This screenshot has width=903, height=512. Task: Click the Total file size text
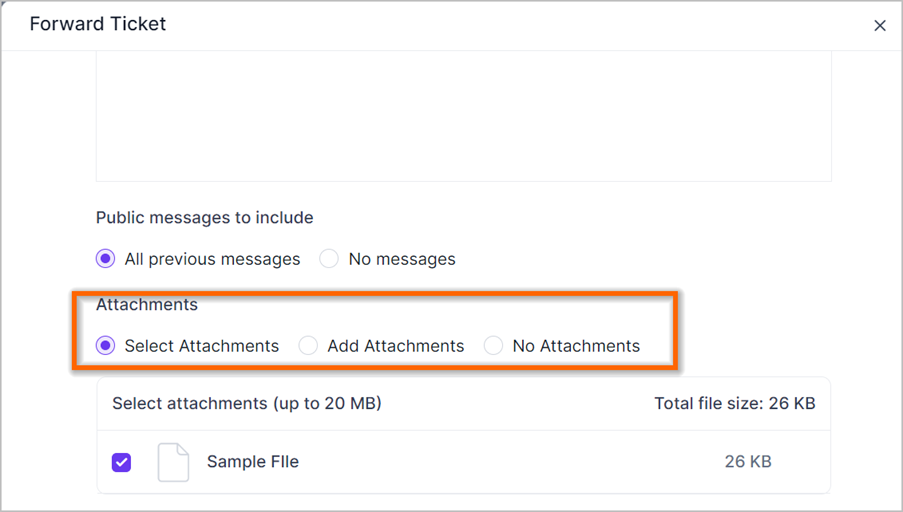click(x=734, y=404)
